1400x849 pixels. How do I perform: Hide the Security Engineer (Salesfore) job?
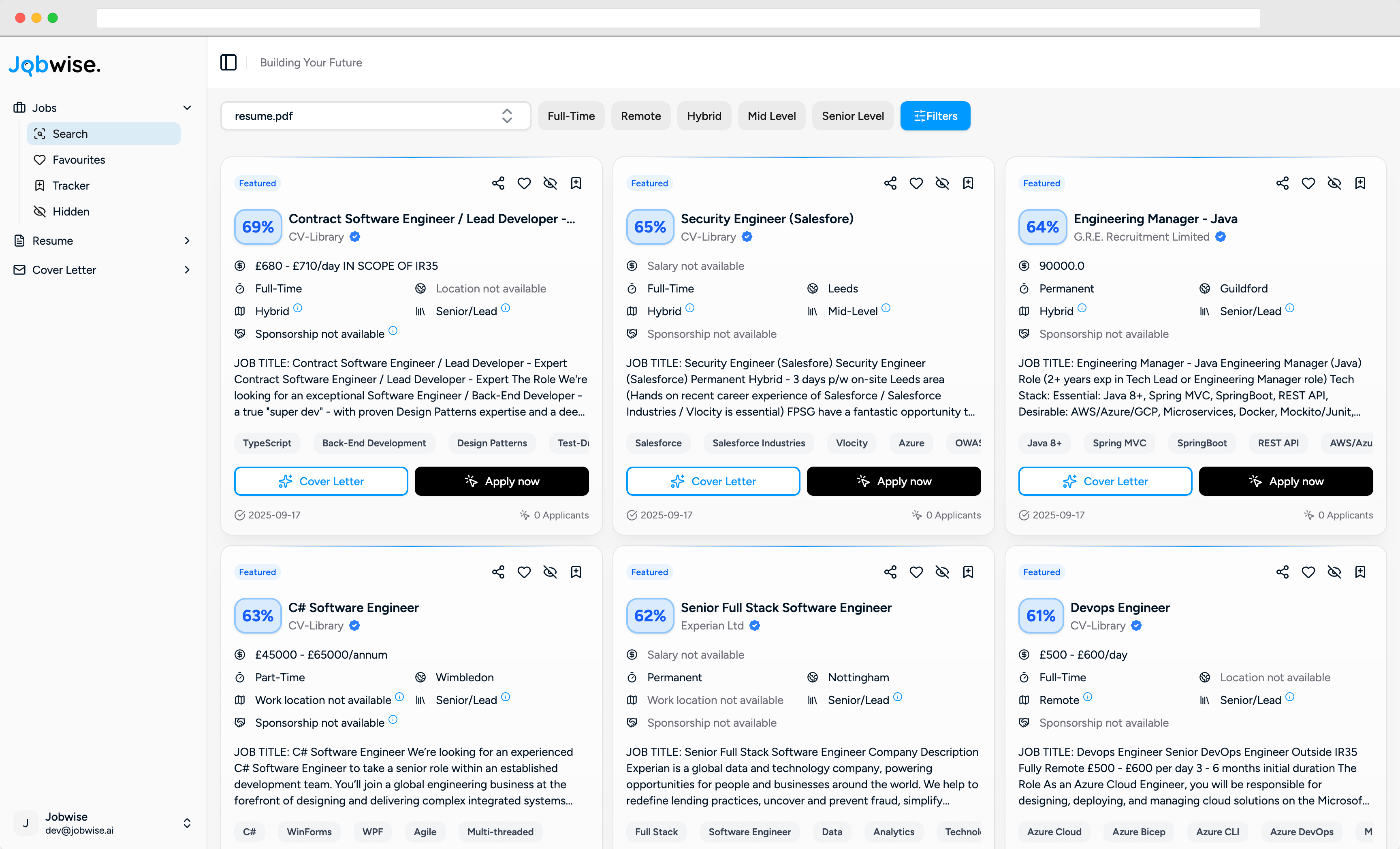point(942,183)
